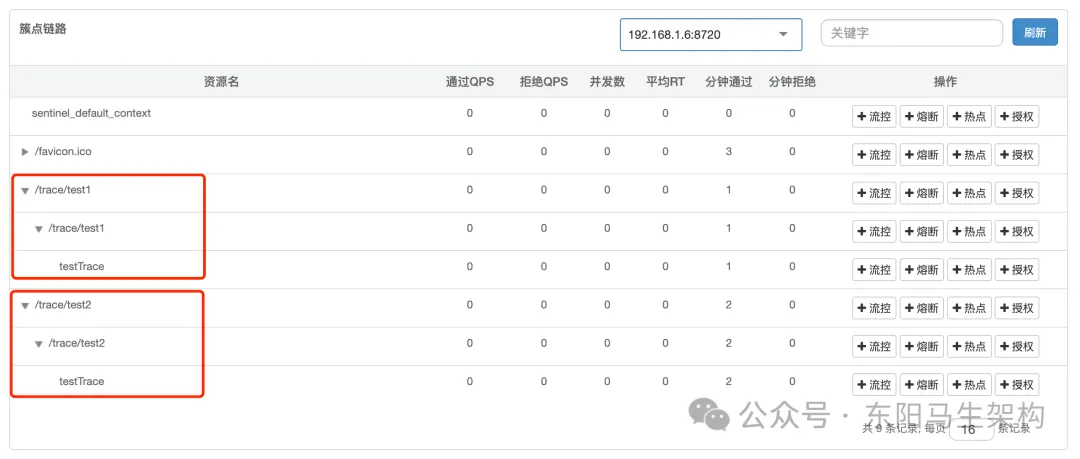The width and height of the screenshot is (1080, 459).
Task: Add 流控 for nested child /trace/test2 row
Action: pos(874,347)
